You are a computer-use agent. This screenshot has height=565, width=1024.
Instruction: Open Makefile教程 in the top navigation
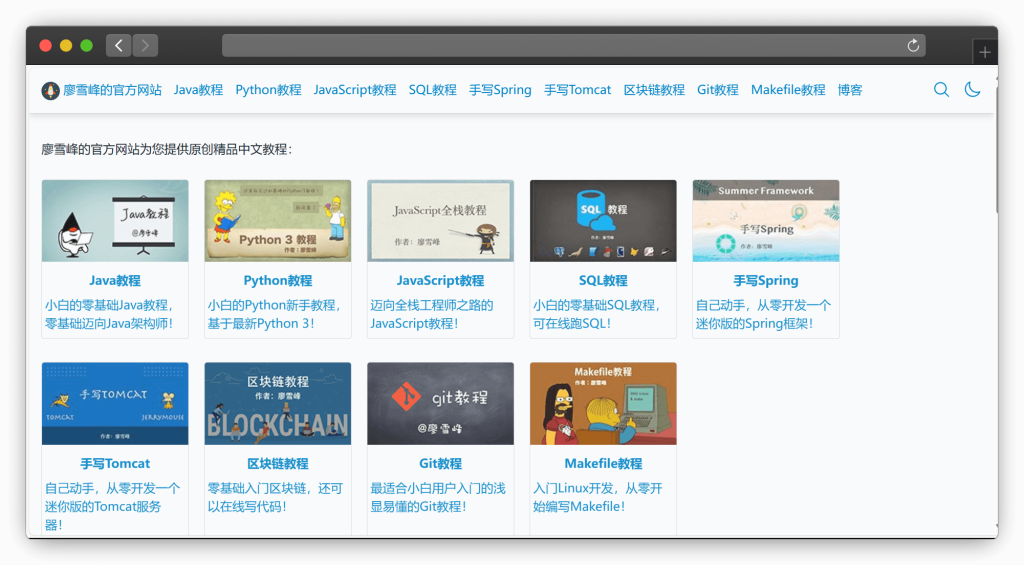pos(788,90)
